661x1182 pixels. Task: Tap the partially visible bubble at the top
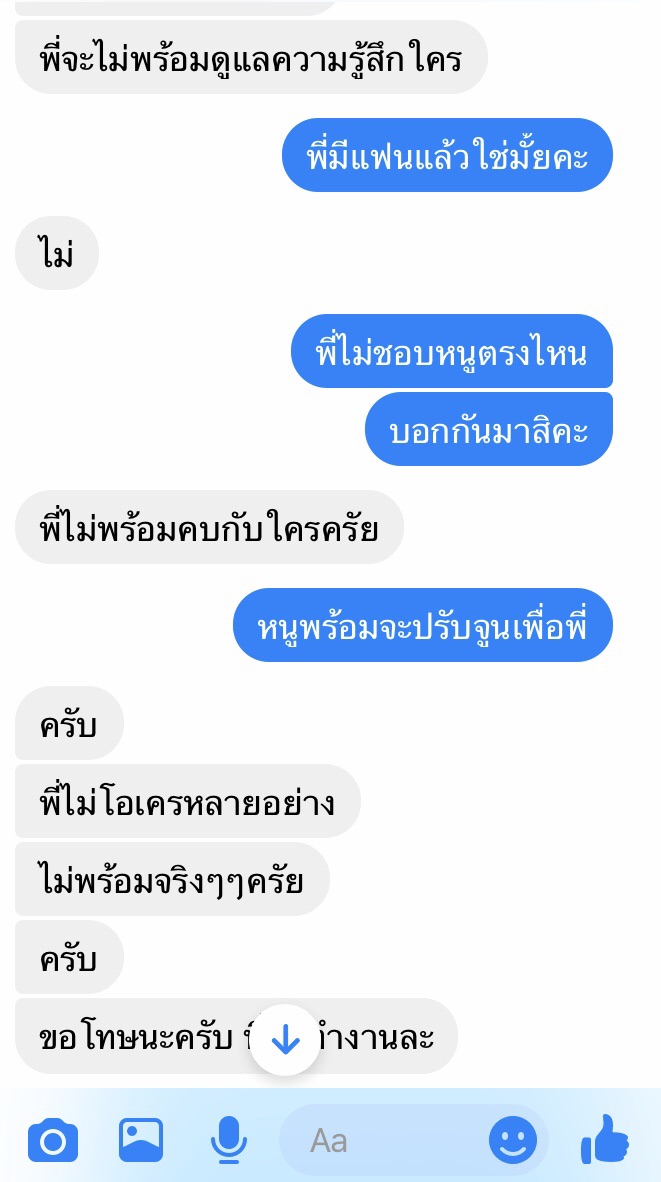[175, 7]
